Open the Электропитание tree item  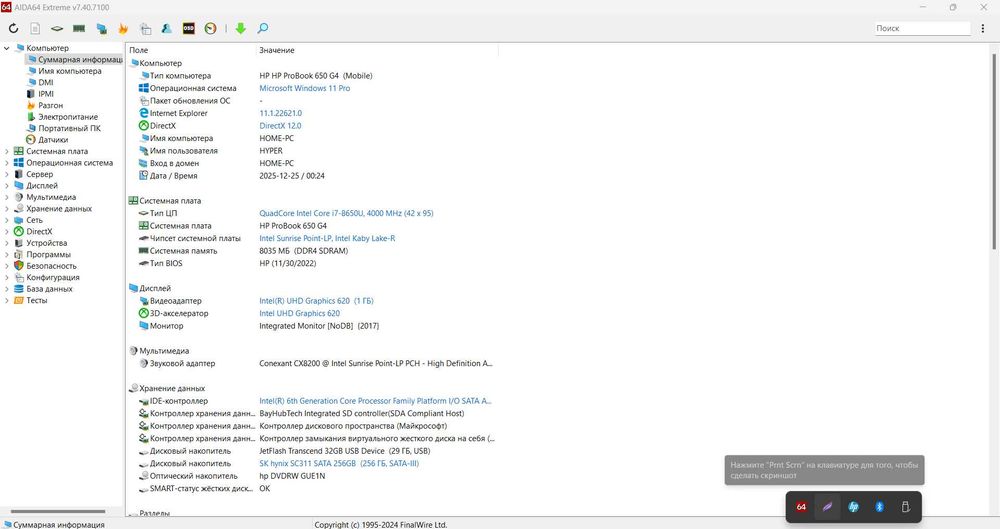pos(68,117)
